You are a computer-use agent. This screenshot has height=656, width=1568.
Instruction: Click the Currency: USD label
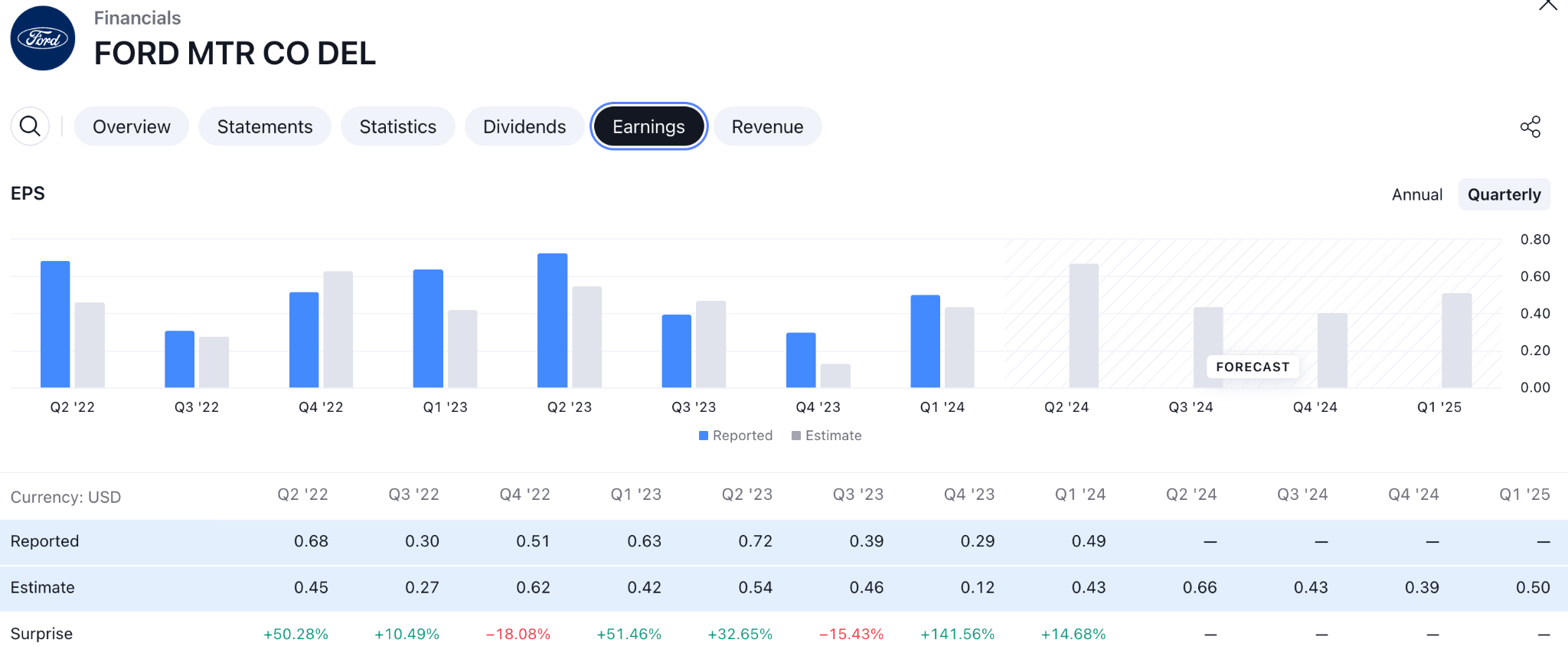[66, 498]
